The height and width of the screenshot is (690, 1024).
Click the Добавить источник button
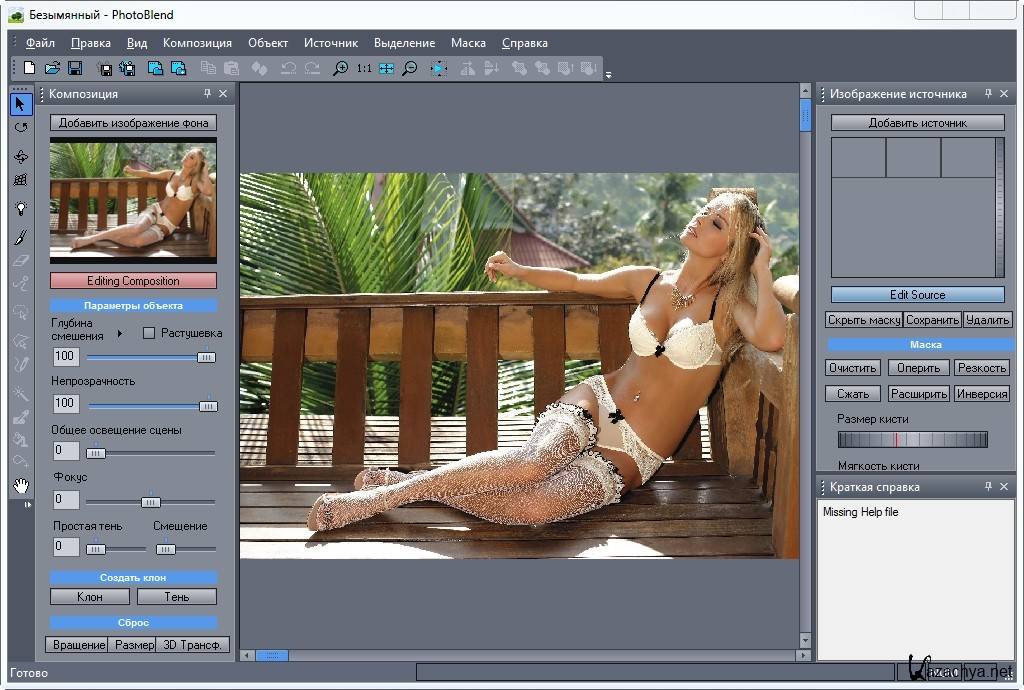(917, 122)
